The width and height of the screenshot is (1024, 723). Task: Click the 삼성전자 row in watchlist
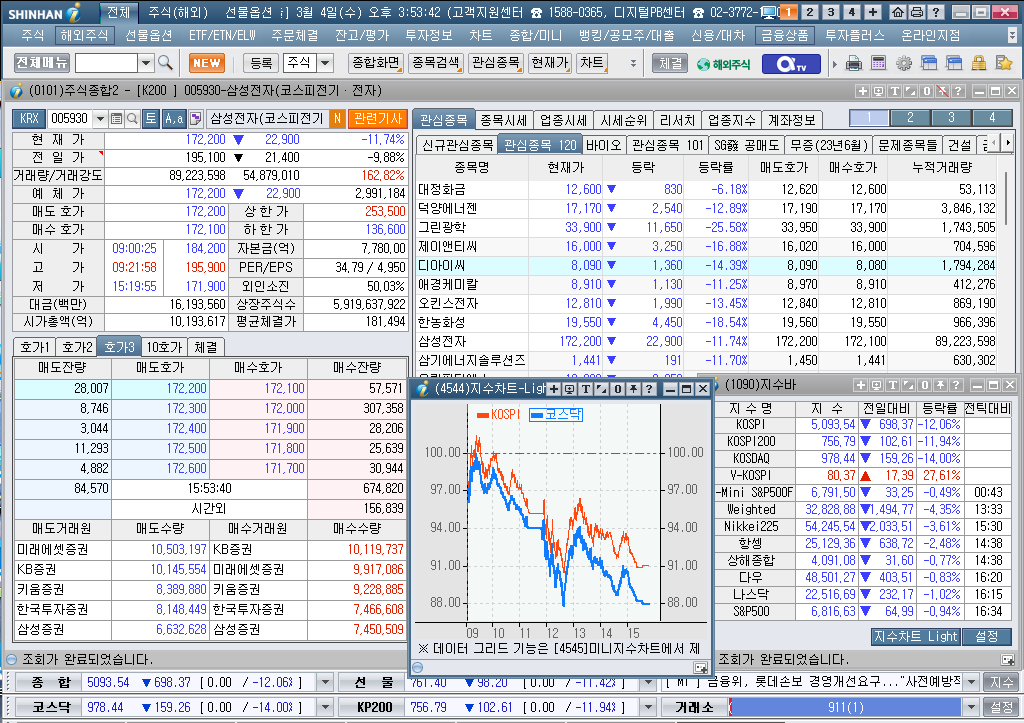tap(707, 342)
